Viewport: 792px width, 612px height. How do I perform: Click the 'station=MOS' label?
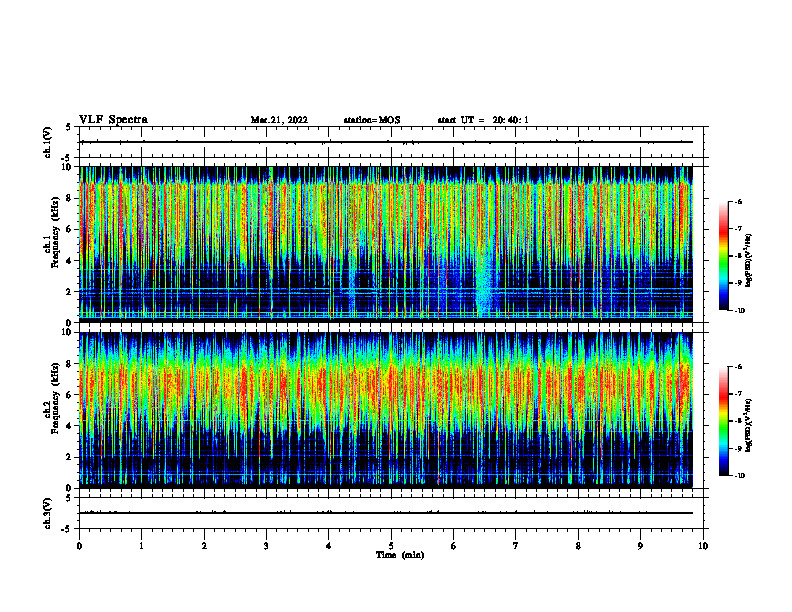point(372,120)
